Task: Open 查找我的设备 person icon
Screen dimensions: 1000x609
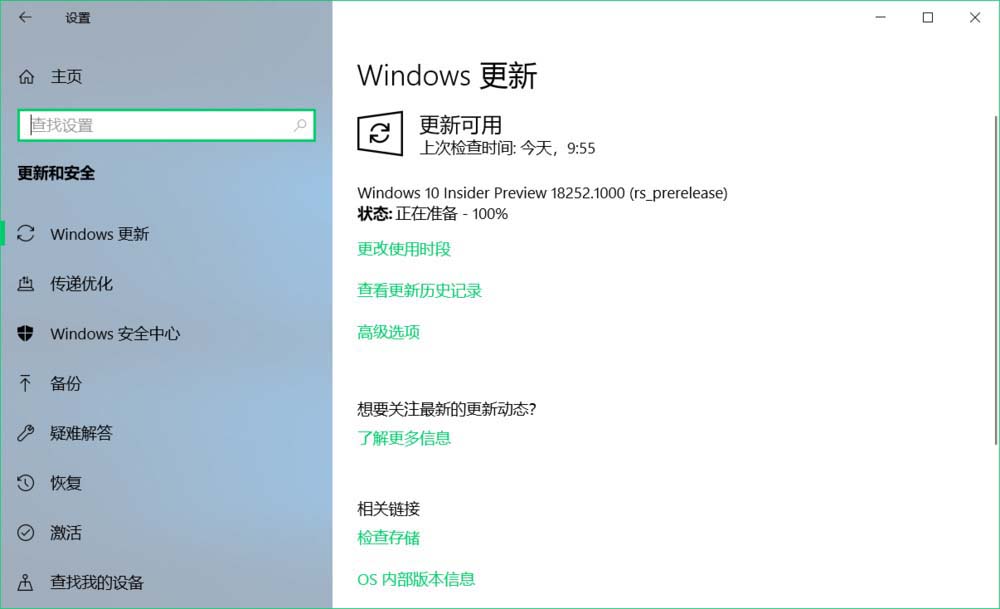Action: [26, 582]
